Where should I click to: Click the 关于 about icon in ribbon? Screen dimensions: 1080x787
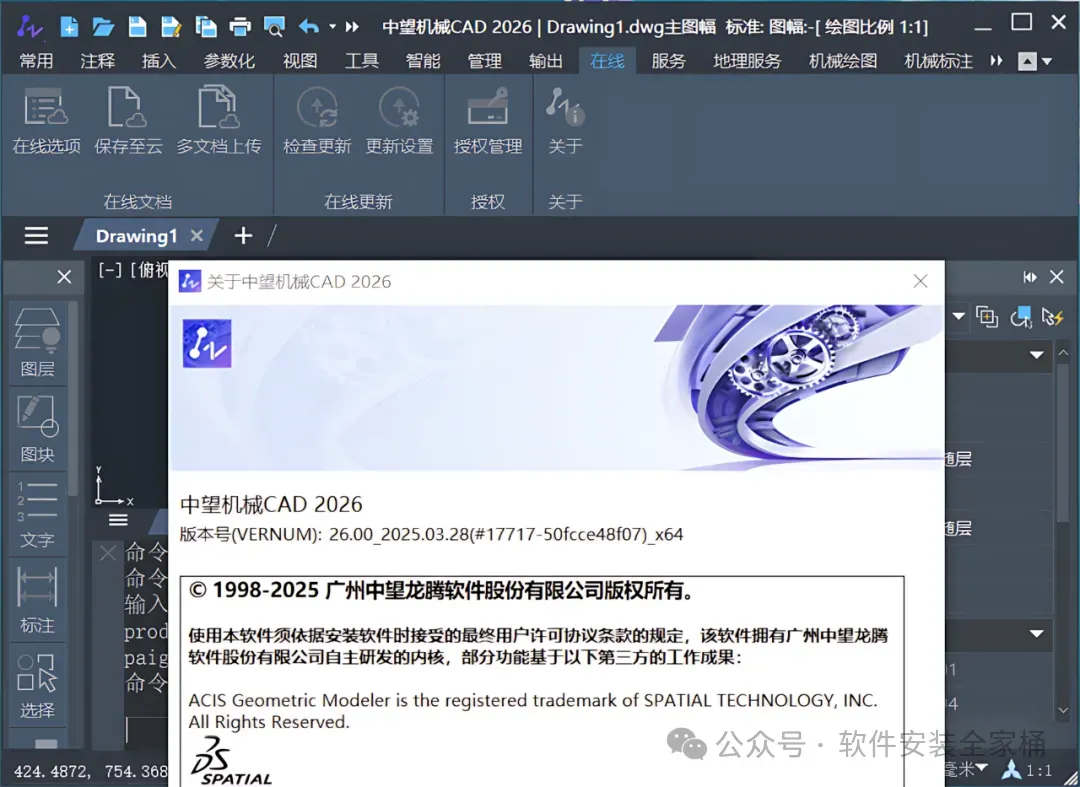coord(565,120)
